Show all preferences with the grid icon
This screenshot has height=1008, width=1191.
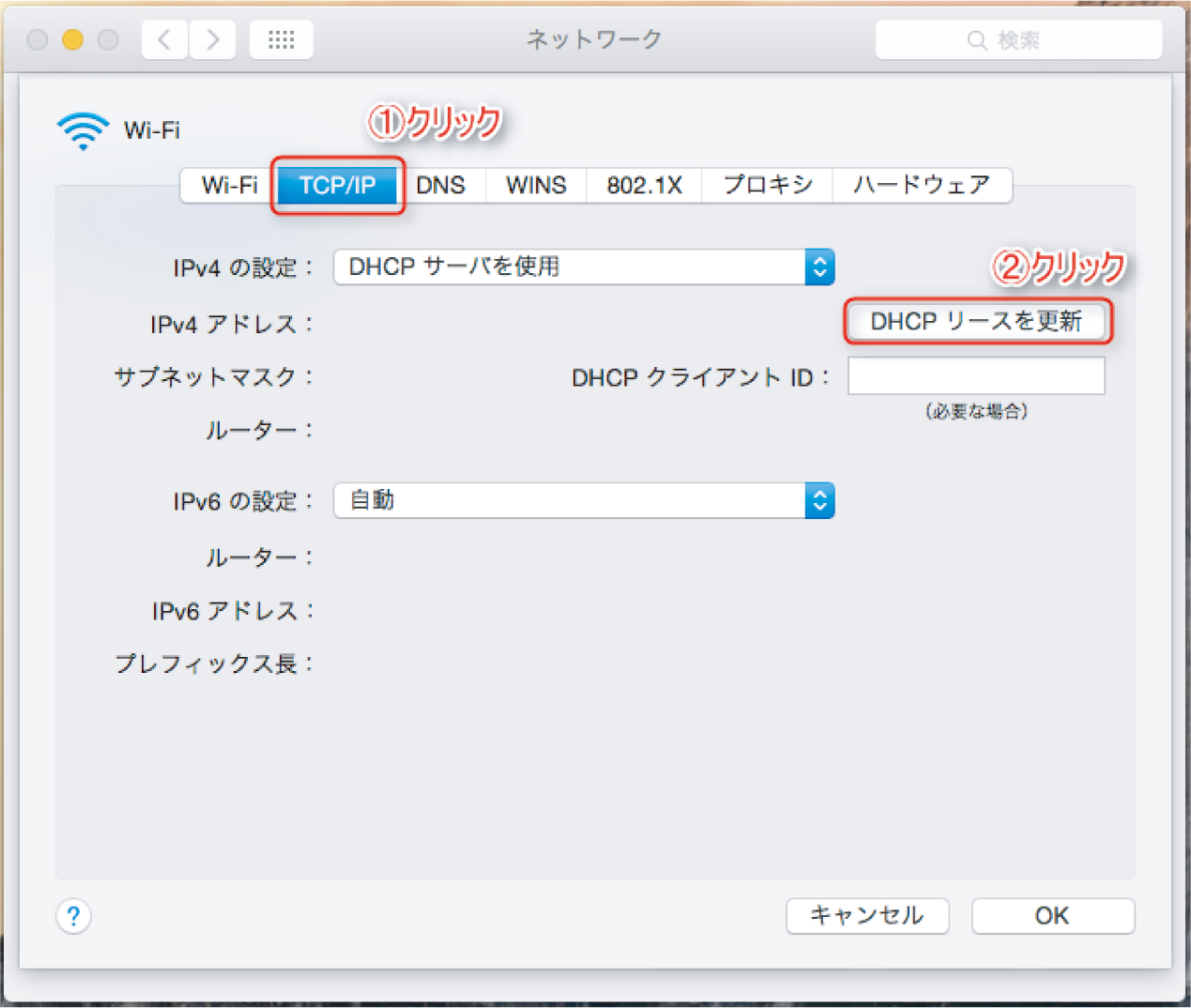coord(282,39)
